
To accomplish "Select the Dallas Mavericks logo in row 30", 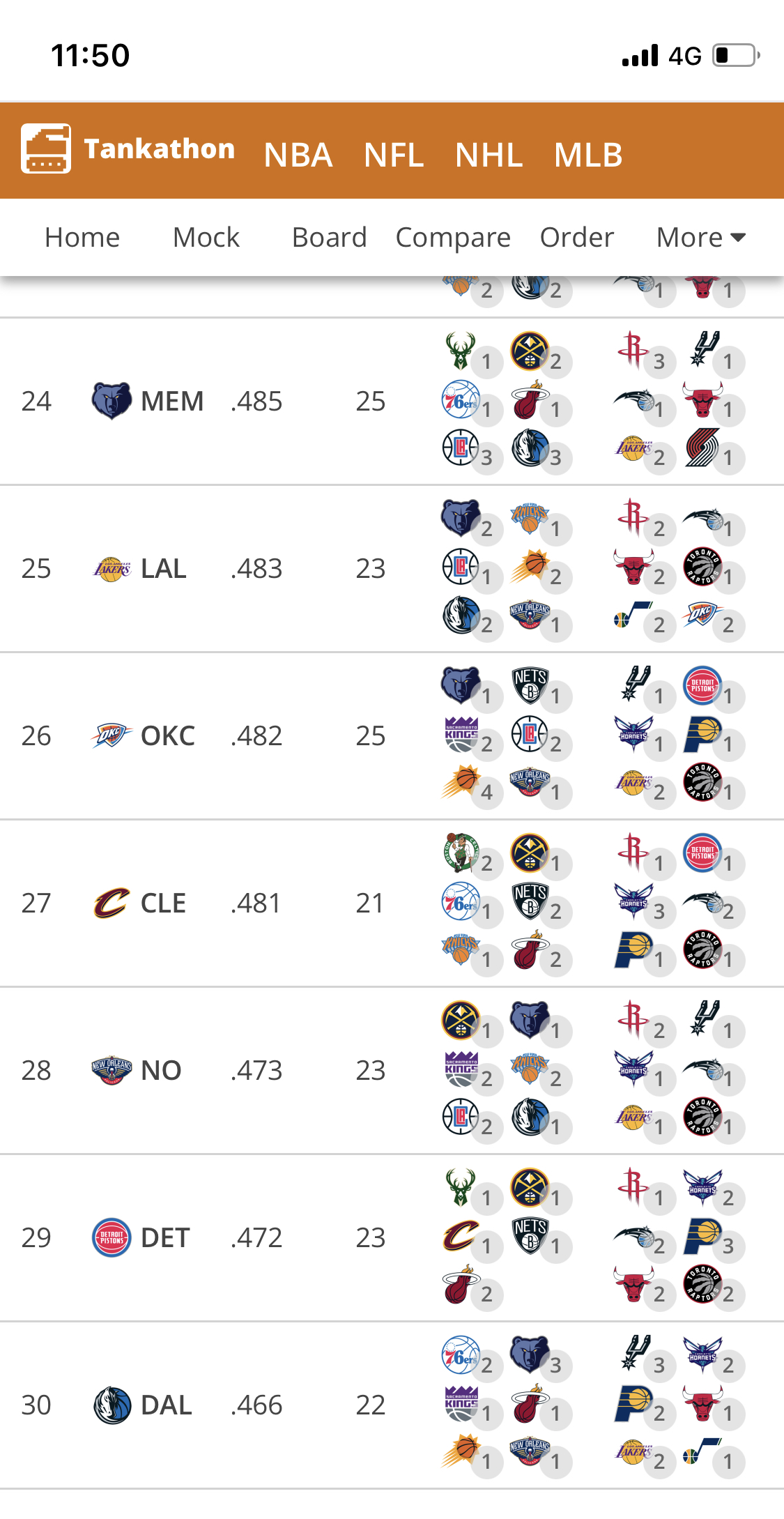I will click(112, 1405).
